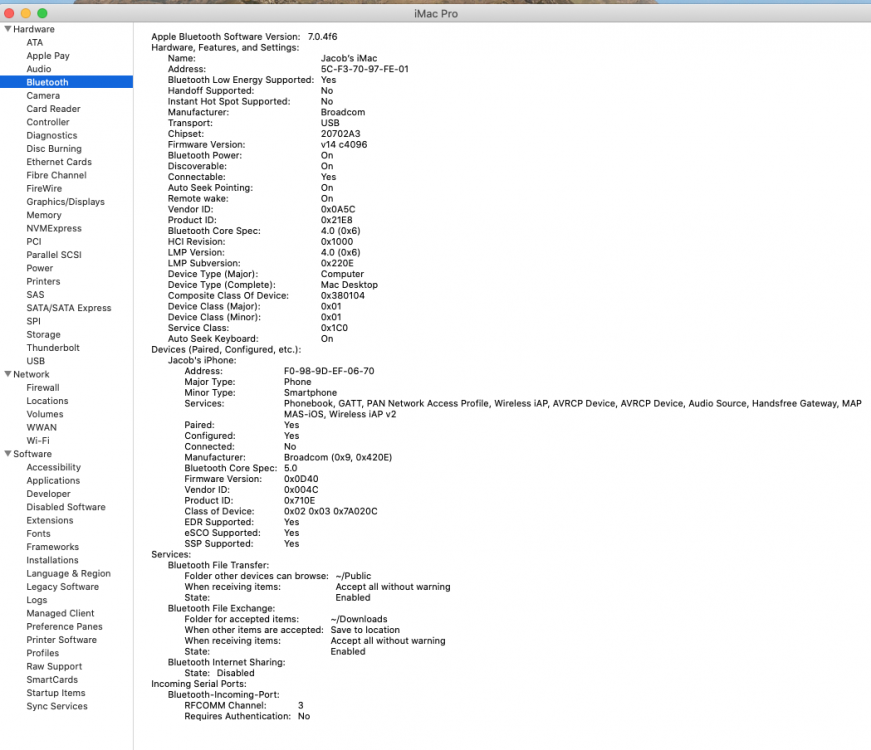The image size is (871, 750).
Task: Open the Audio hardware entry
Action: point(39,69)
